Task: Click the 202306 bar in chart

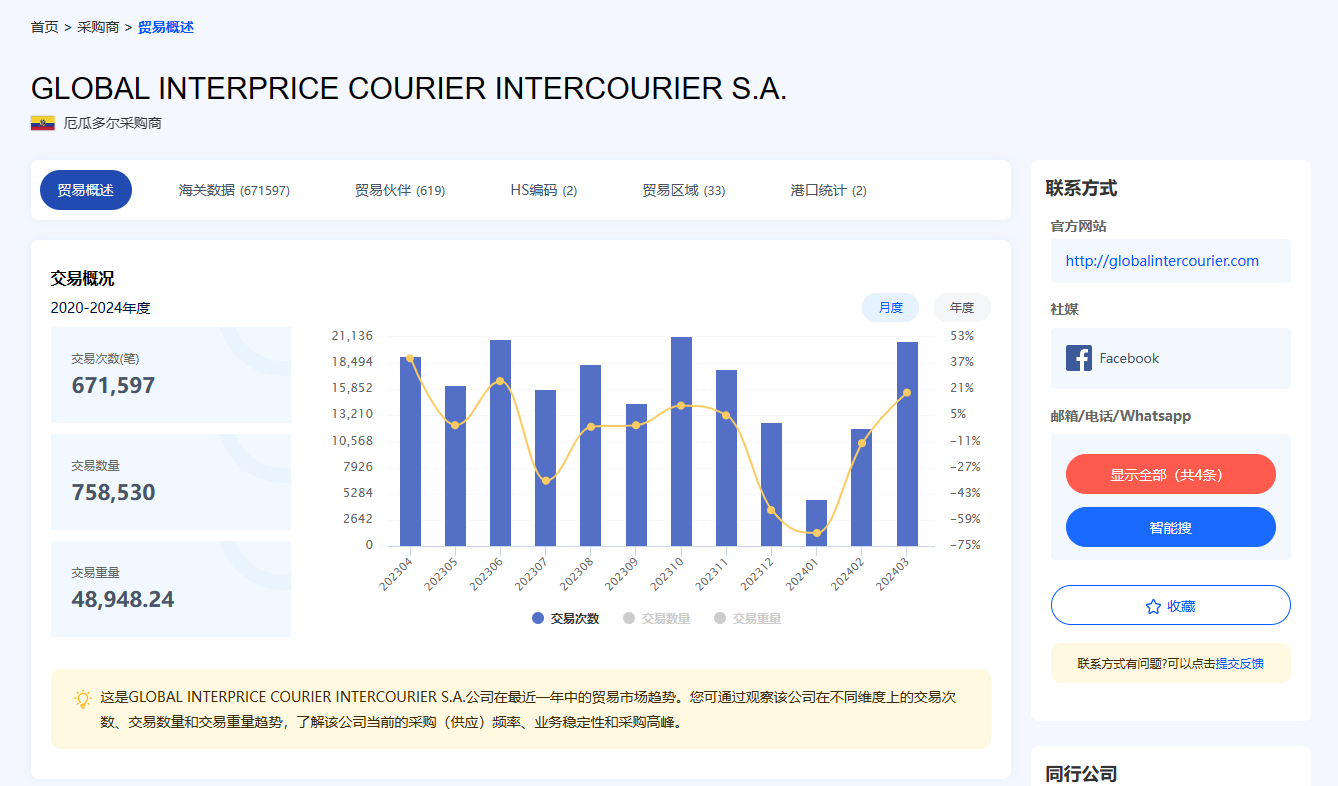Action: tap(501, 443)
